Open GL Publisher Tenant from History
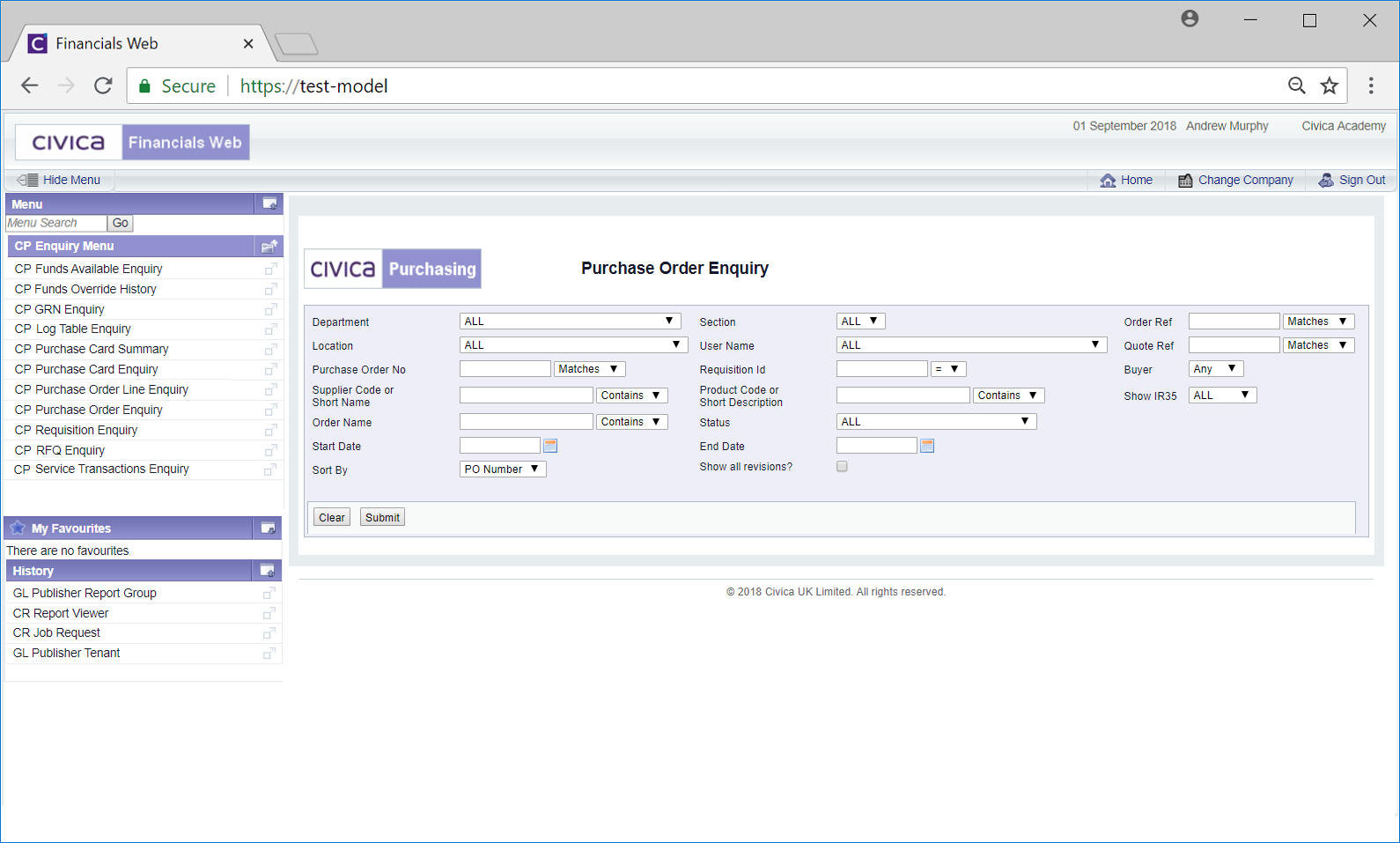This screenshot has height=843, width=1400. [x=67, y=653]
